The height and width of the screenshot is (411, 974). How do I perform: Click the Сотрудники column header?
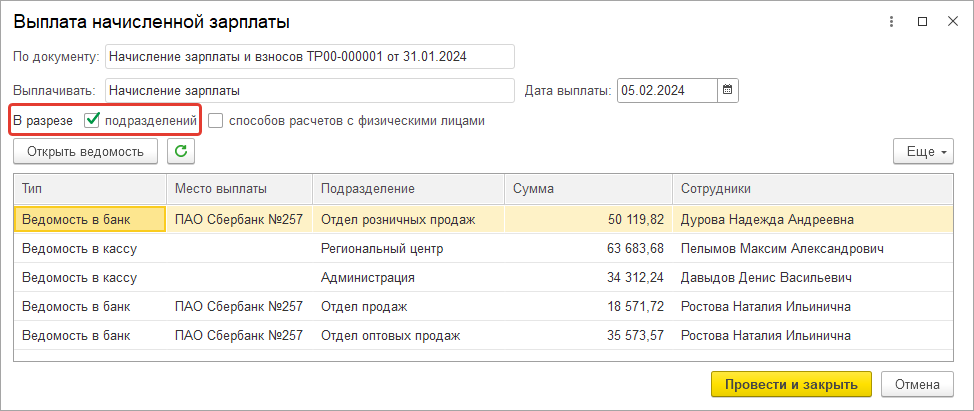point(812,188)
